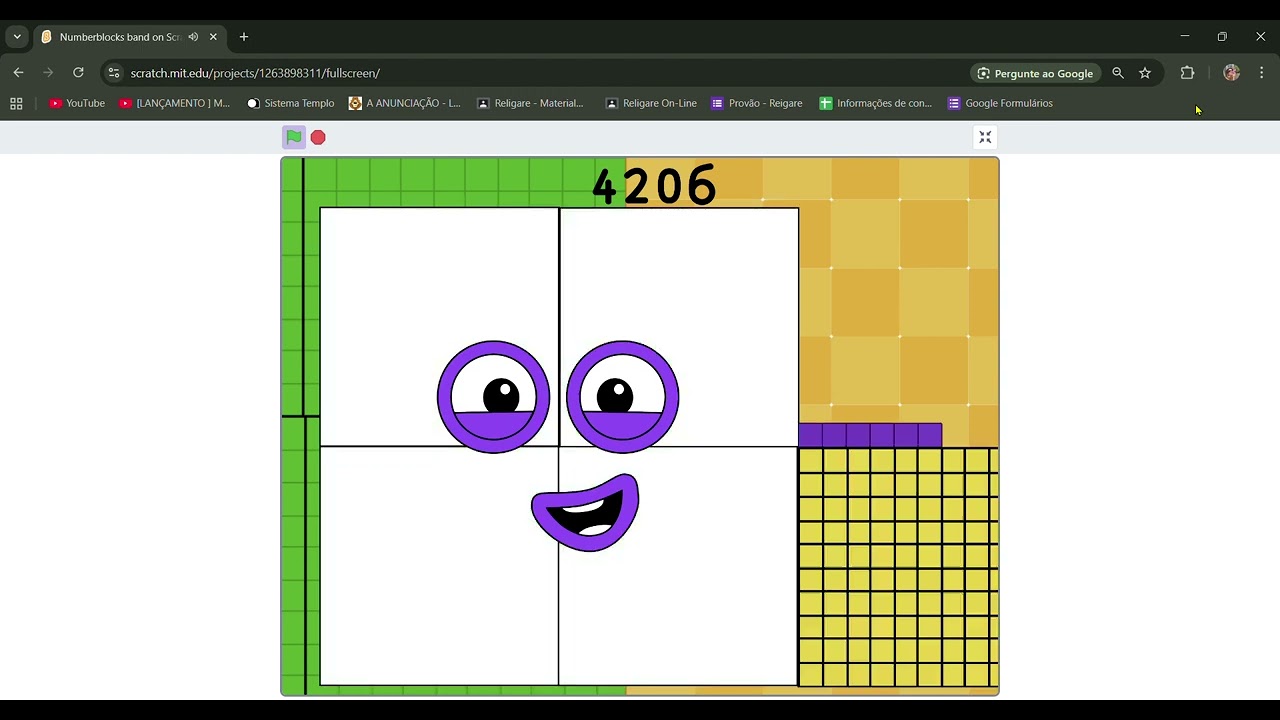
Task: Open a new browser tab
Action: pyautogui.click(x=244, y=37)
